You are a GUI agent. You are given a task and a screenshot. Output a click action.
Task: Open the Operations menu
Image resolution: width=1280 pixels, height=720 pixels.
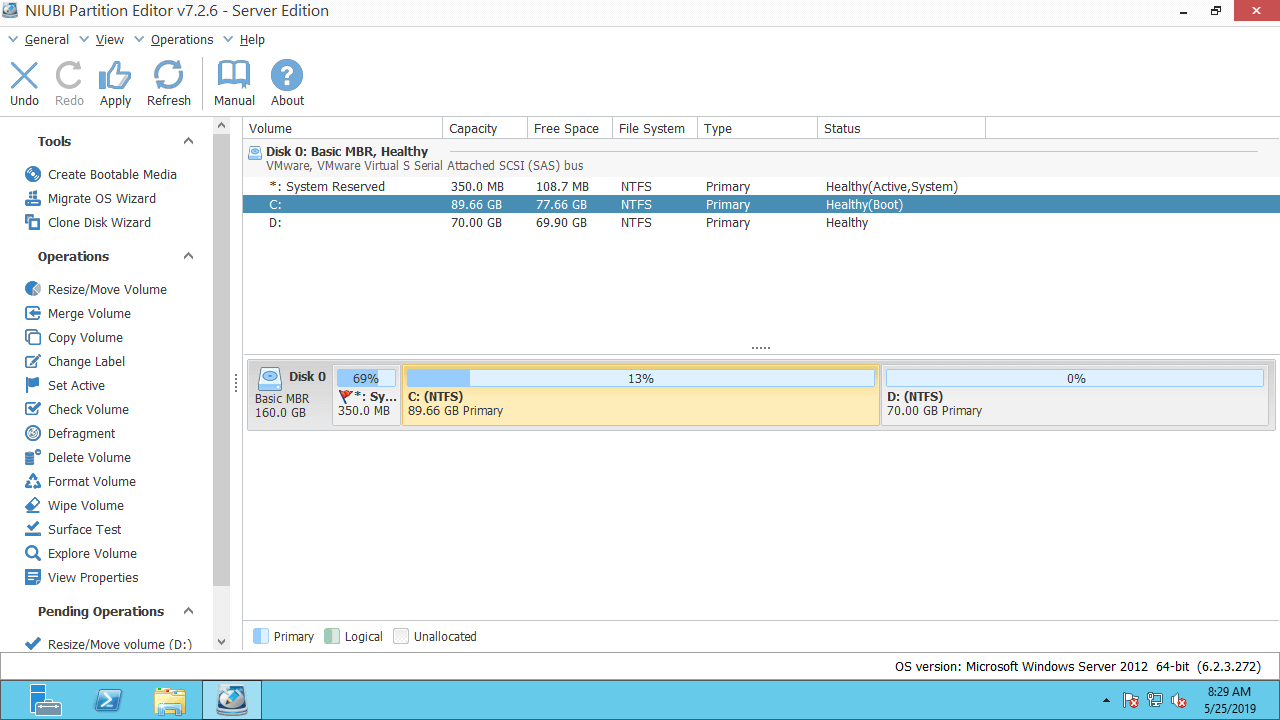(181, 40)
